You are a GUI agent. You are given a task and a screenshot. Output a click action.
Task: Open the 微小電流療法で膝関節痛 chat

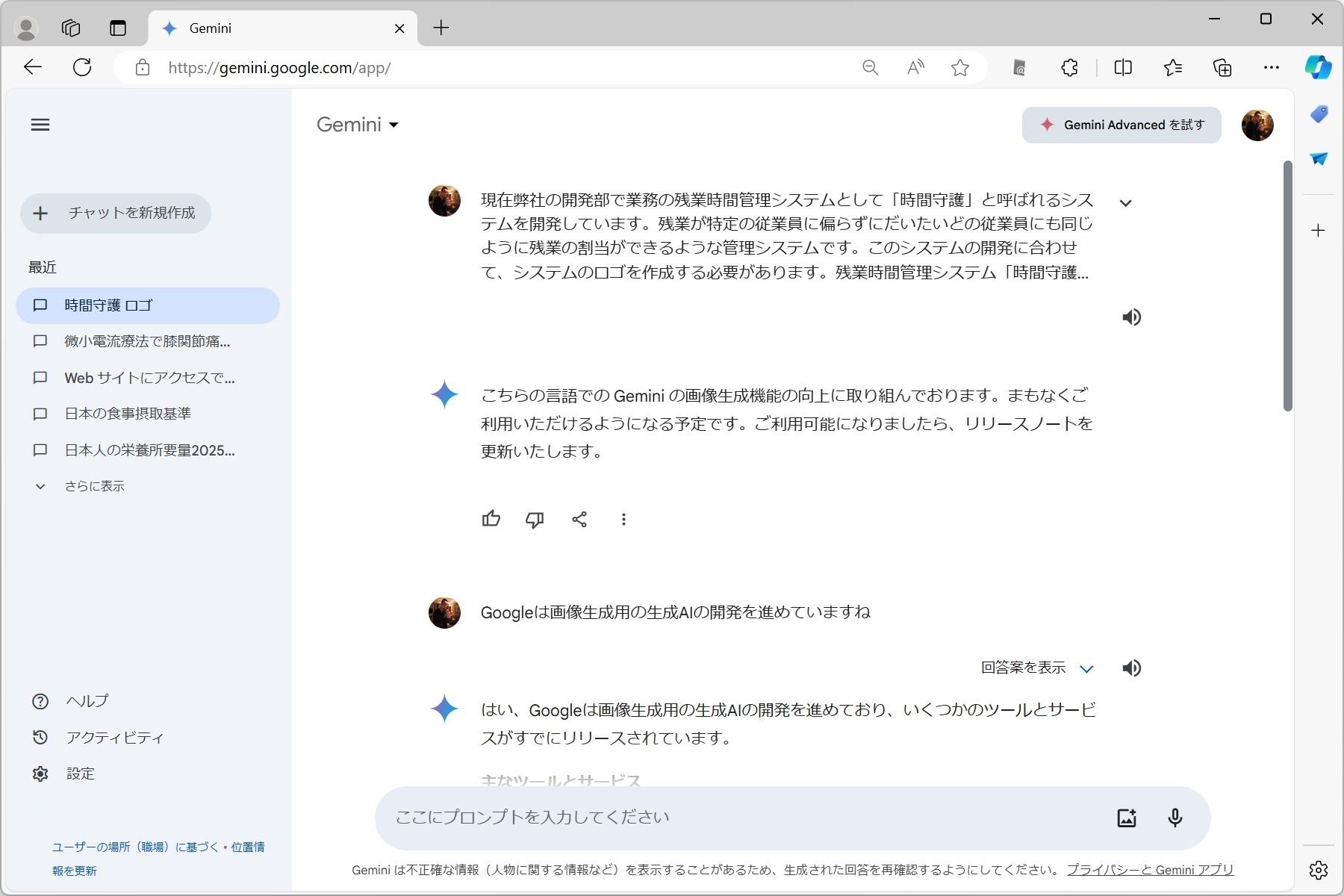click(x=148, y=341)
